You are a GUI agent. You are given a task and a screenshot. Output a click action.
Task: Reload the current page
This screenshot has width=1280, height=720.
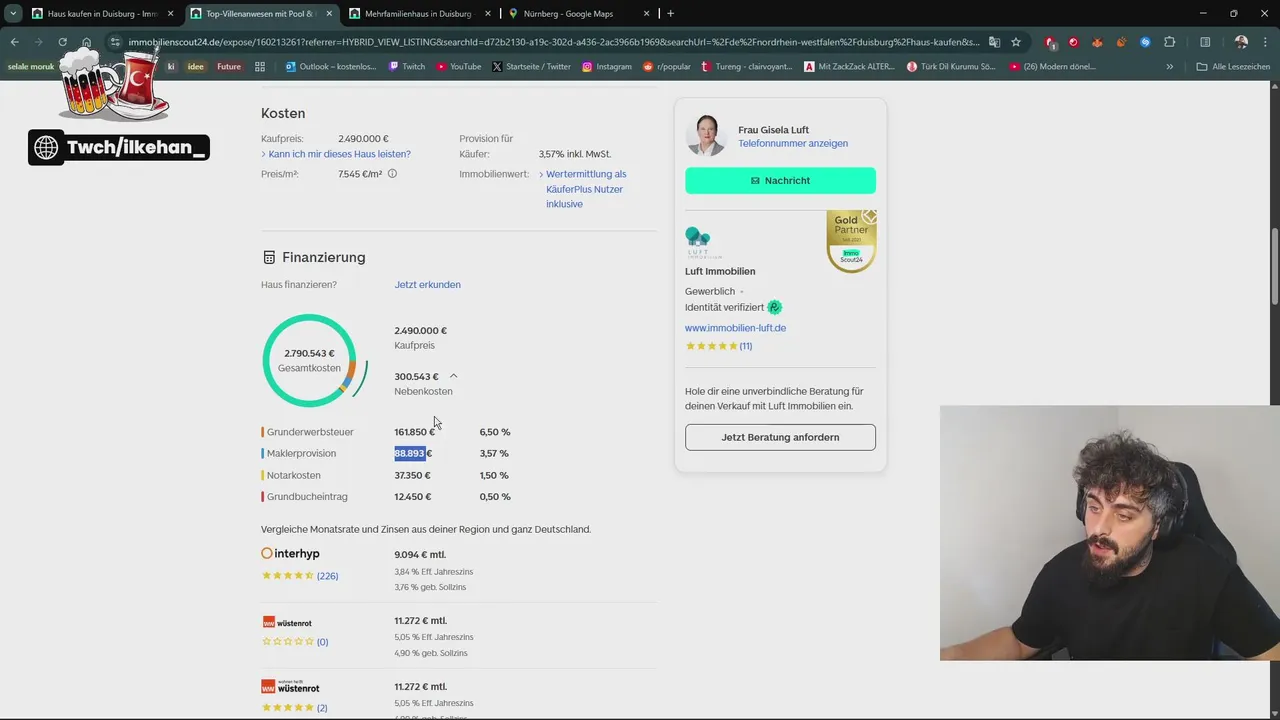pos(62,42)
